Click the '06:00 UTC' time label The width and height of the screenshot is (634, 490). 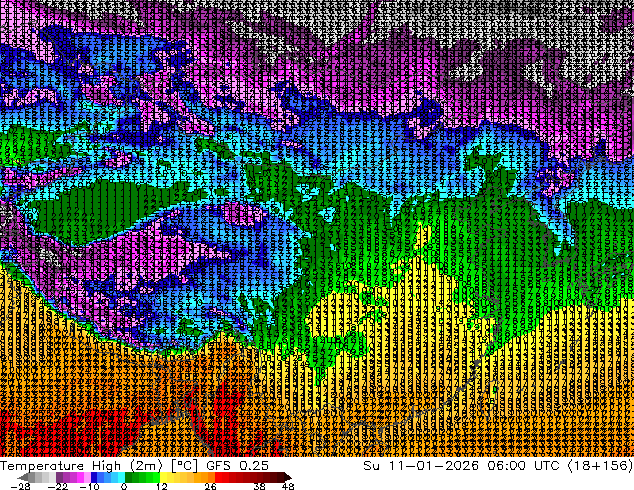tap(524, 466)
